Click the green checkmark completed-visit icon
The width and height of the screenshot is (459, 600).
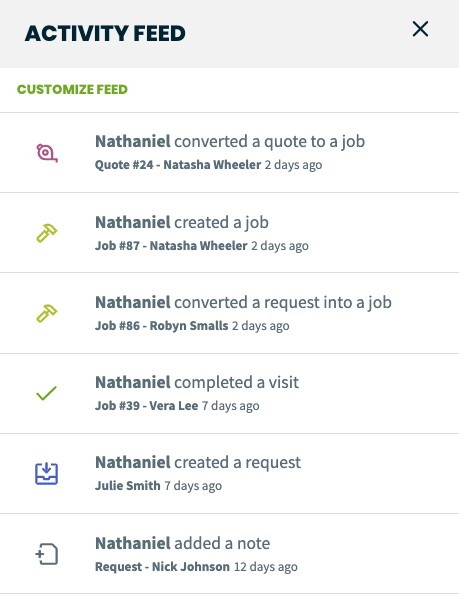pos(46,393)
